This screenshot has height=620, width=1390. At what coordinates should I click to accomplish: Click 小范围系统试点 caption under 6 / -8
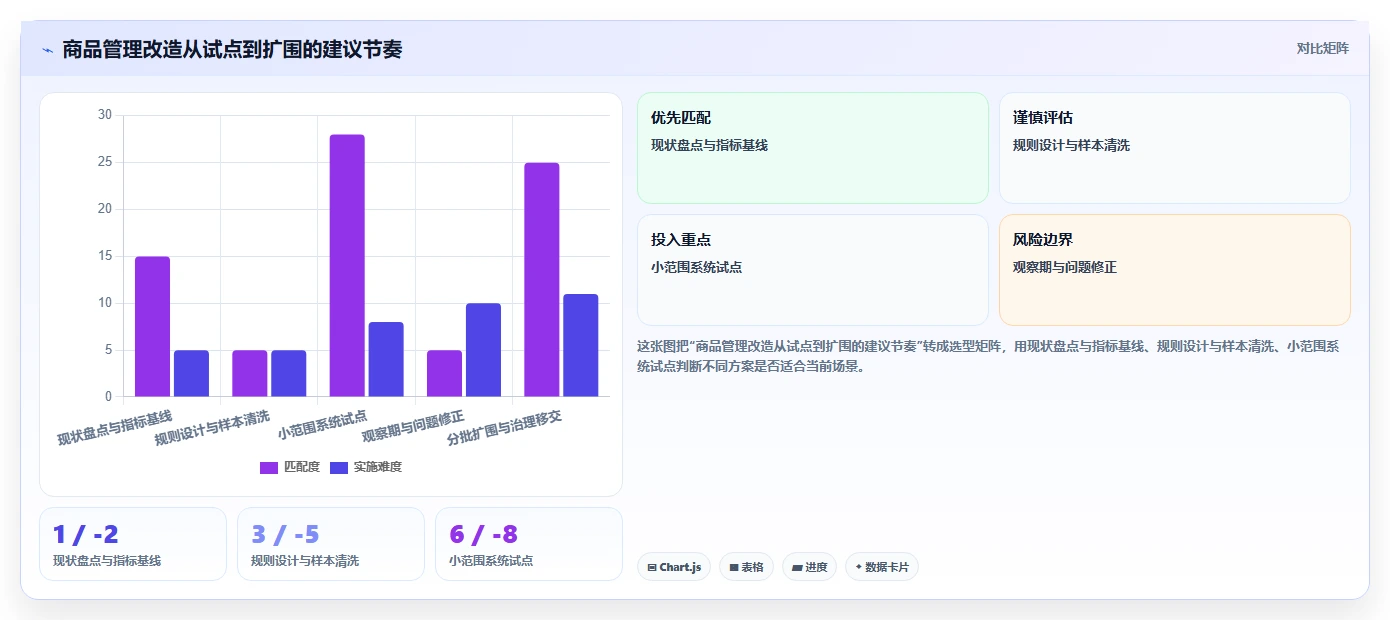(491, 561)
